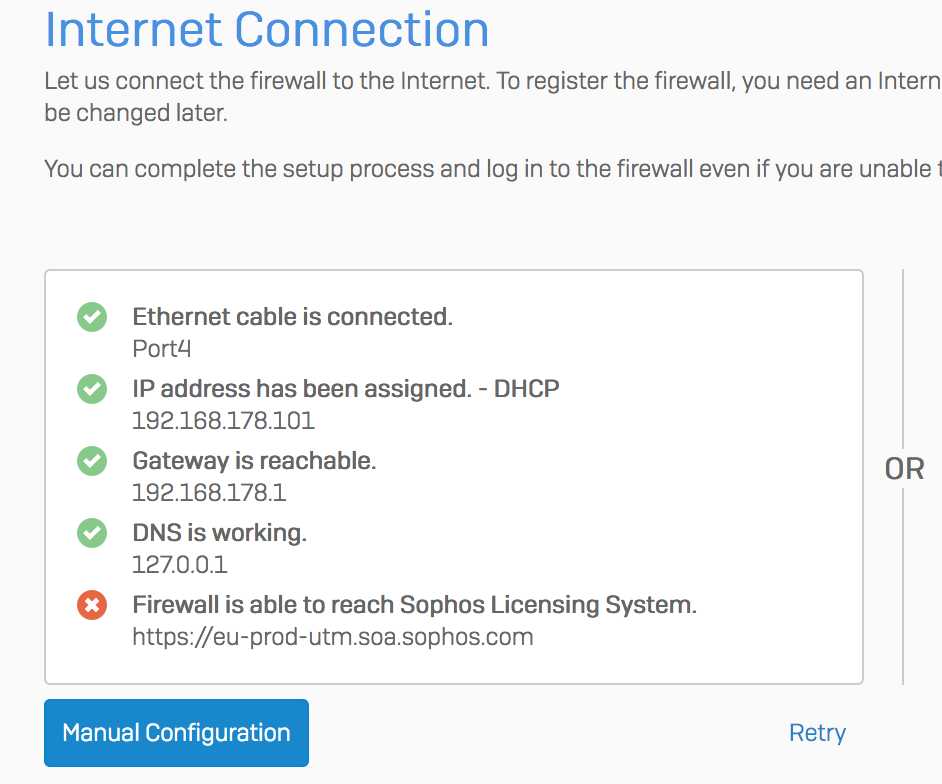Click the DNS server address 127.0.0.1
This screenshot has height=784, width=942.
(180, 565)
